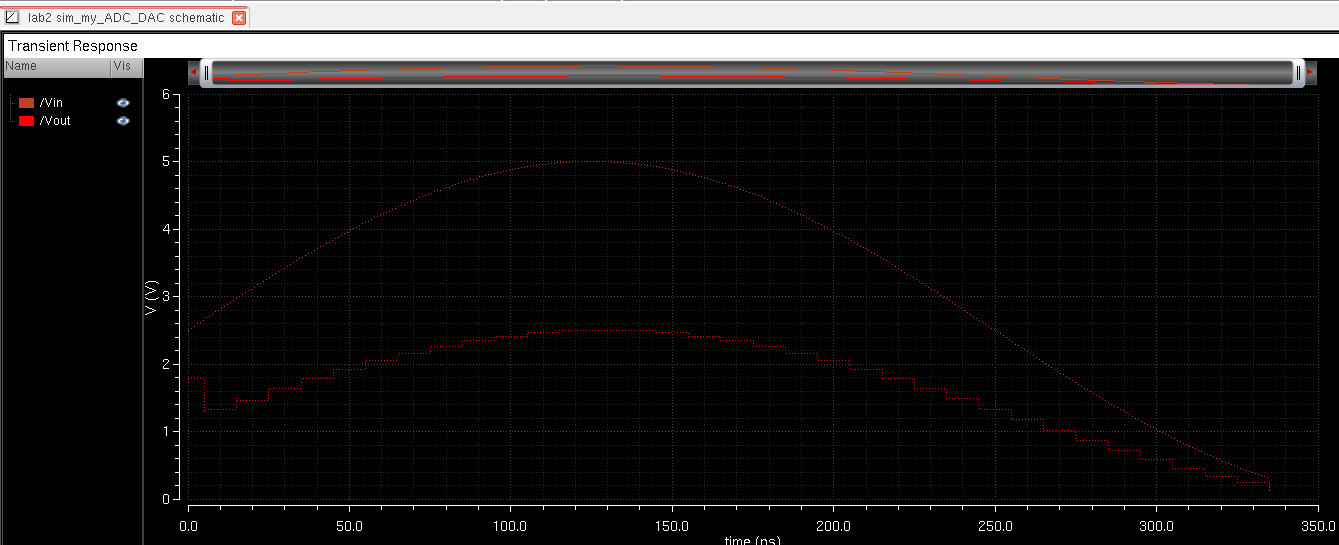Viewport: 1339px width, 545px height.
Task: Click the left grip handle of overview slider
Action: [206, 72]
